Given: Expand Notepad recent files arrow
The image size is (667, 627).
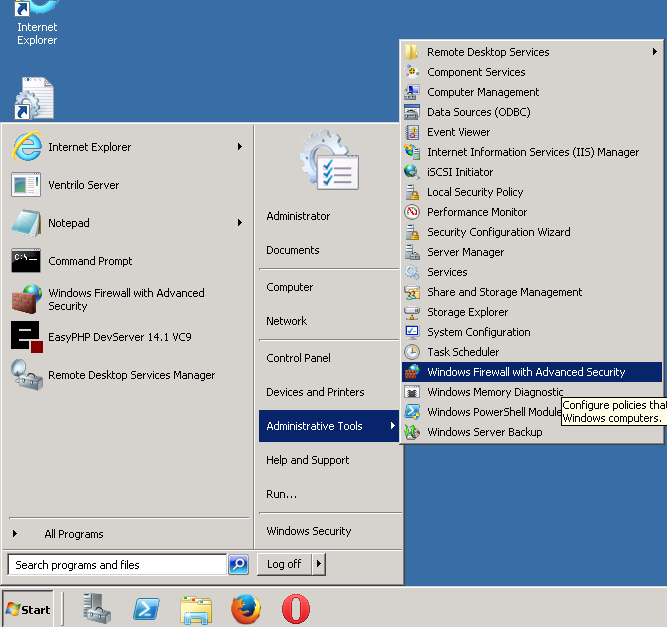Looking at the screenshot, I should [240, 222].
